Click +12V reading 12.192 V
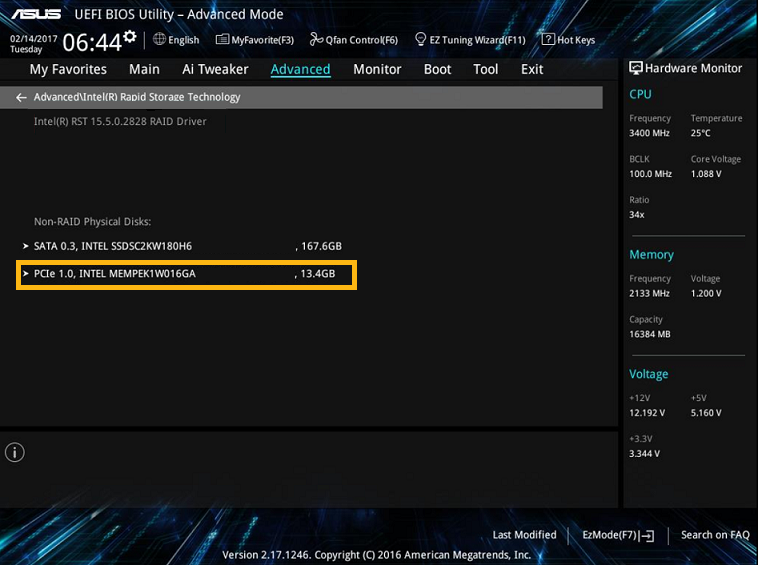 (x=647, y=413)
